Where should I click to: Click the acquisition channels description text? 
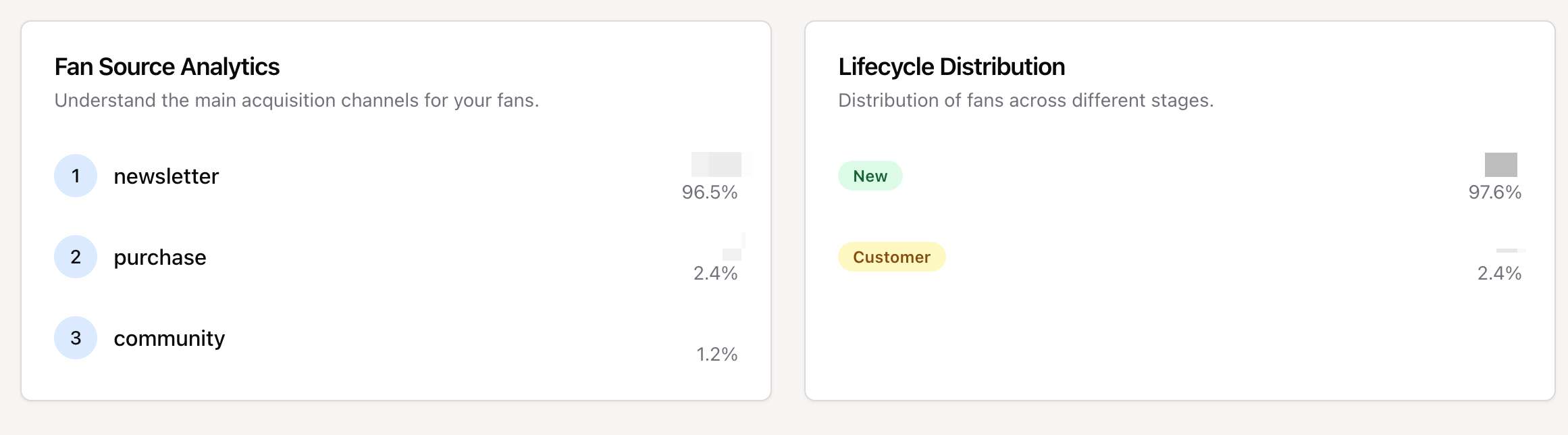296,101
